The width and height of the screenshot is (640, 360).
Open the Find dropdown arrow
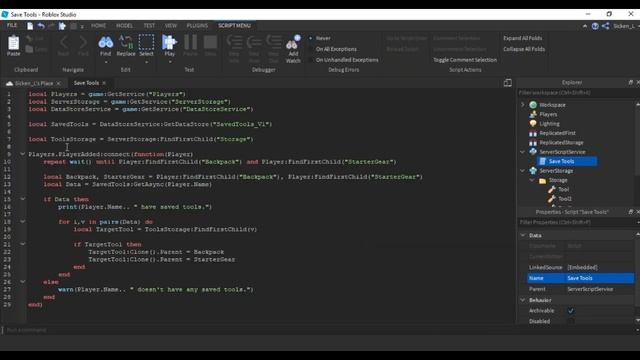tap(106, 62)
